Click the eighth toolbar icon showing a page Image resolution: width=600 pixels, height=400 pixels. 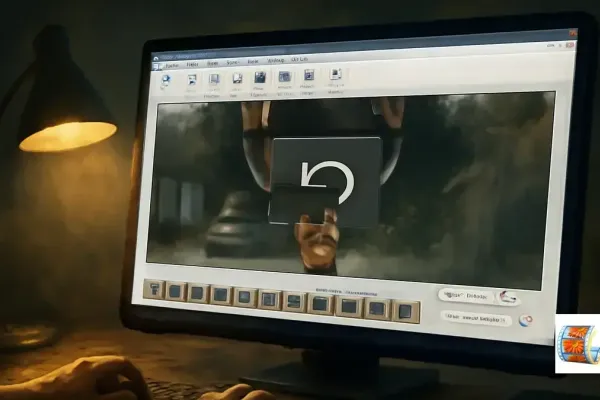tap(336, 73)
